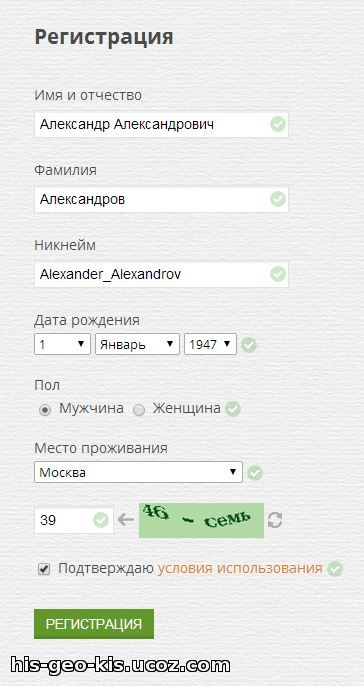Expand the Москва residence dropdown
The height and width of the screenshot is (686, 364).
pos(138,472)
